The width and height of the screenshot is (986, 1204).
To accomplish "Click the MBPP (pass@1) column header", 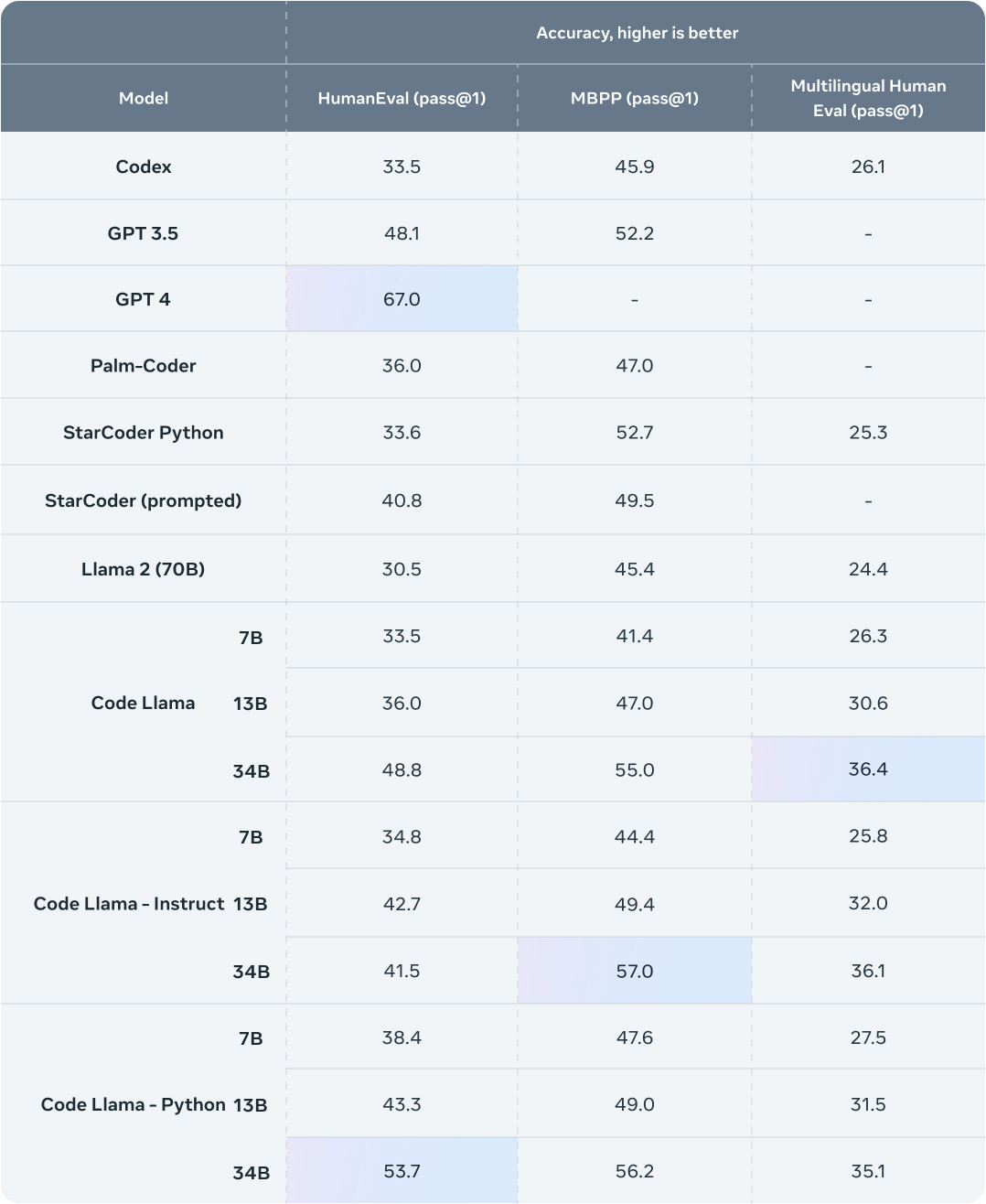I will click(634, 98).
